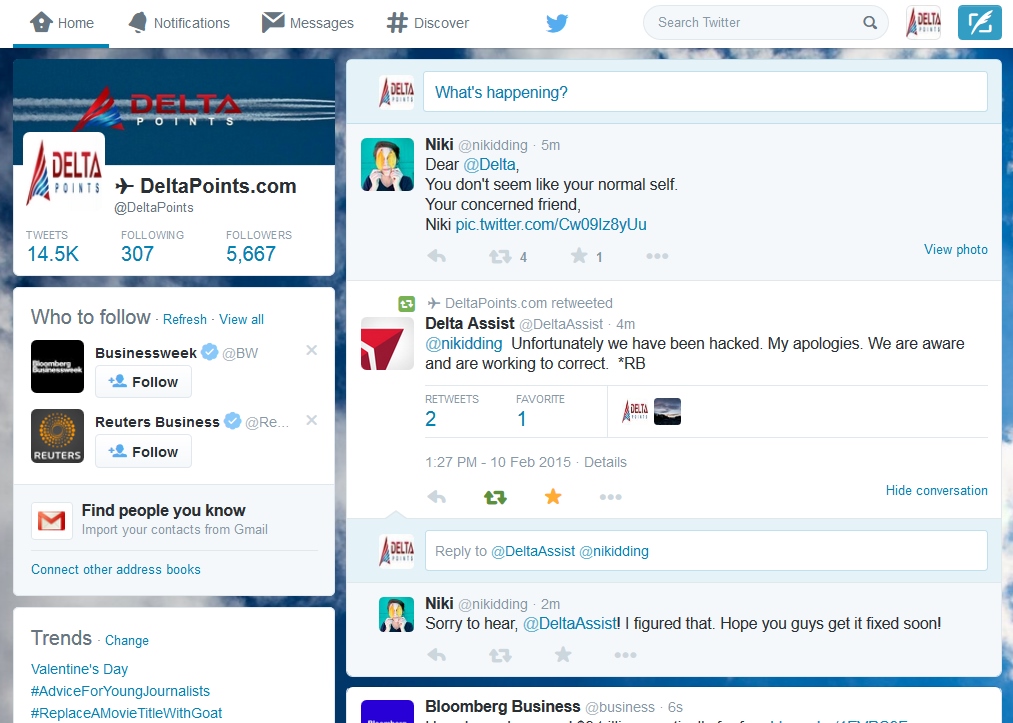Click the What's happening compose box

pyautogui.click(x=704, y=92)
